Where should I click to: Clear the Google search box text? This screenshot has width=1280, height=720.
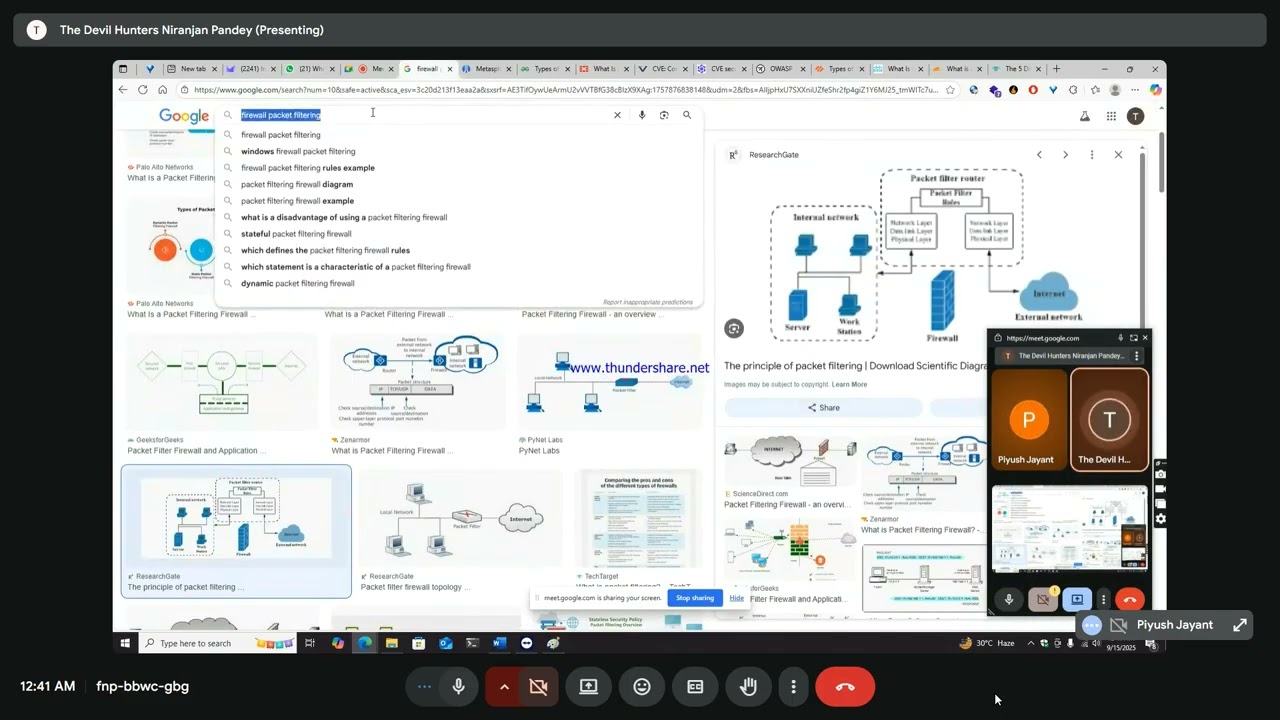[x=617, y=115]
